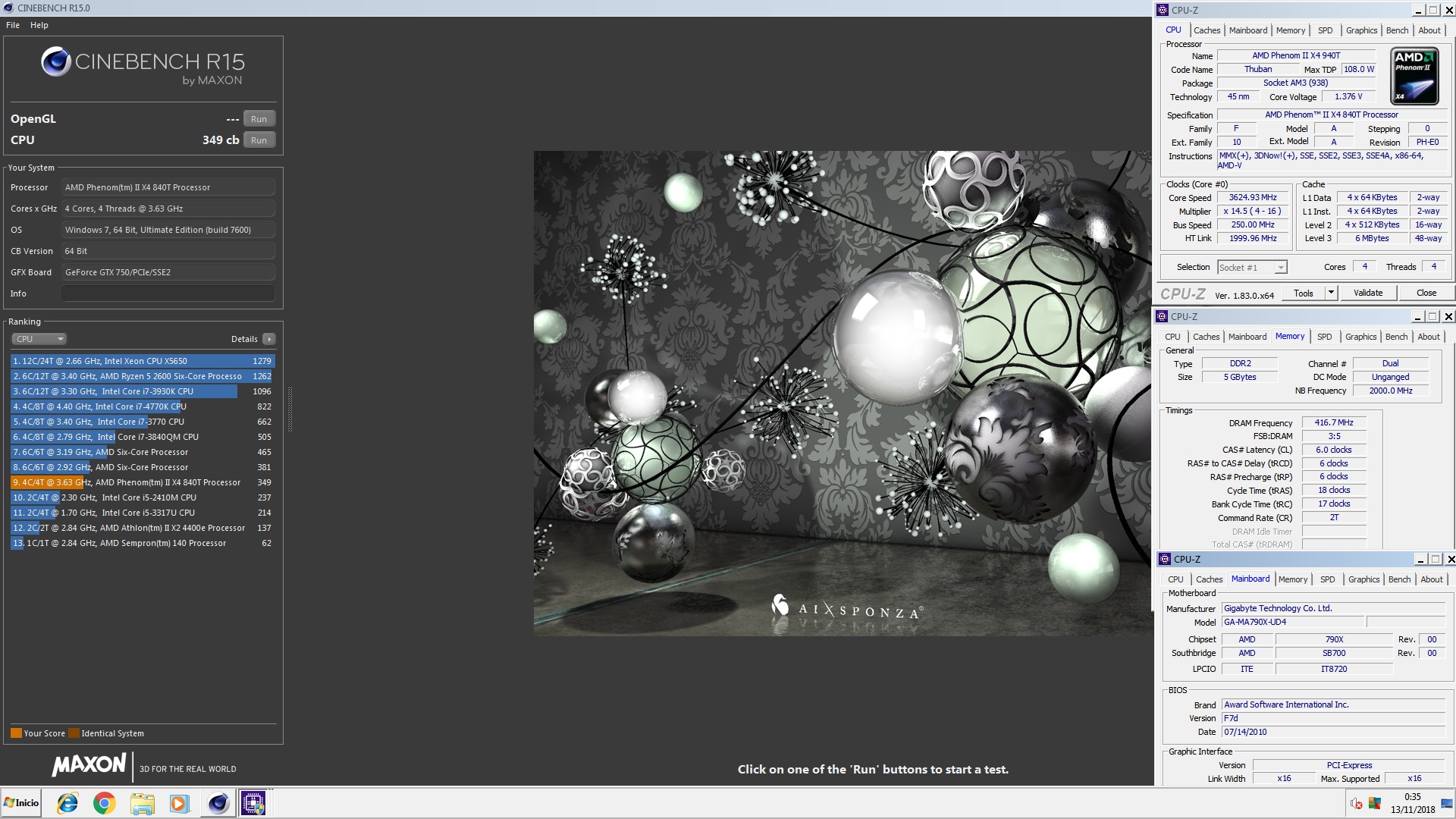Screen dimensions: 1456x819
Task: Select ranking row AMD Sempron 140
Action: [143, 543]
